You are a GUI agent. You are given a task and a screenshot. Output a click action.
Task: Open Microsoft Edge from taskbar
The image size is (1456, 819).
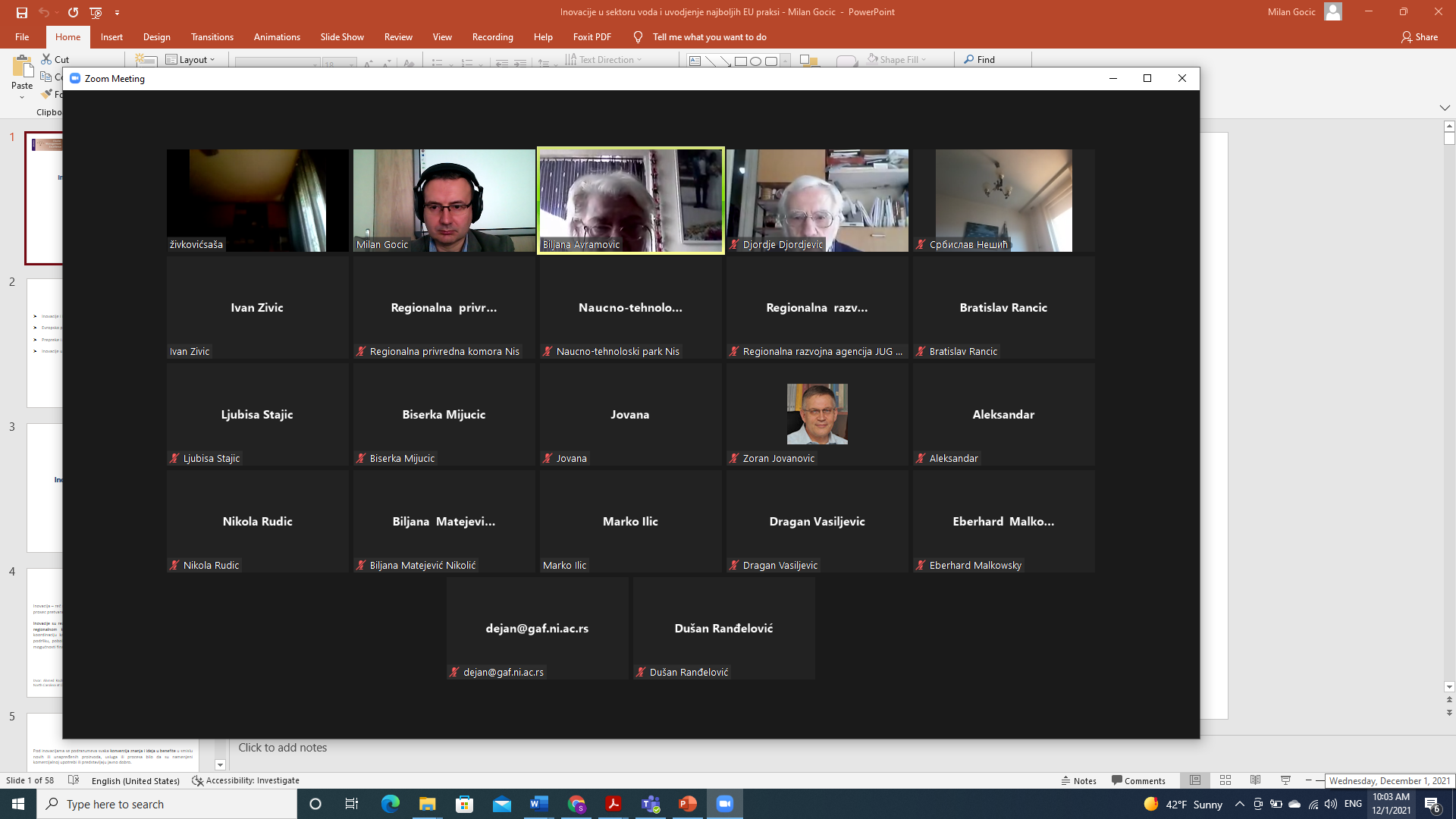(x=390, y=804)
